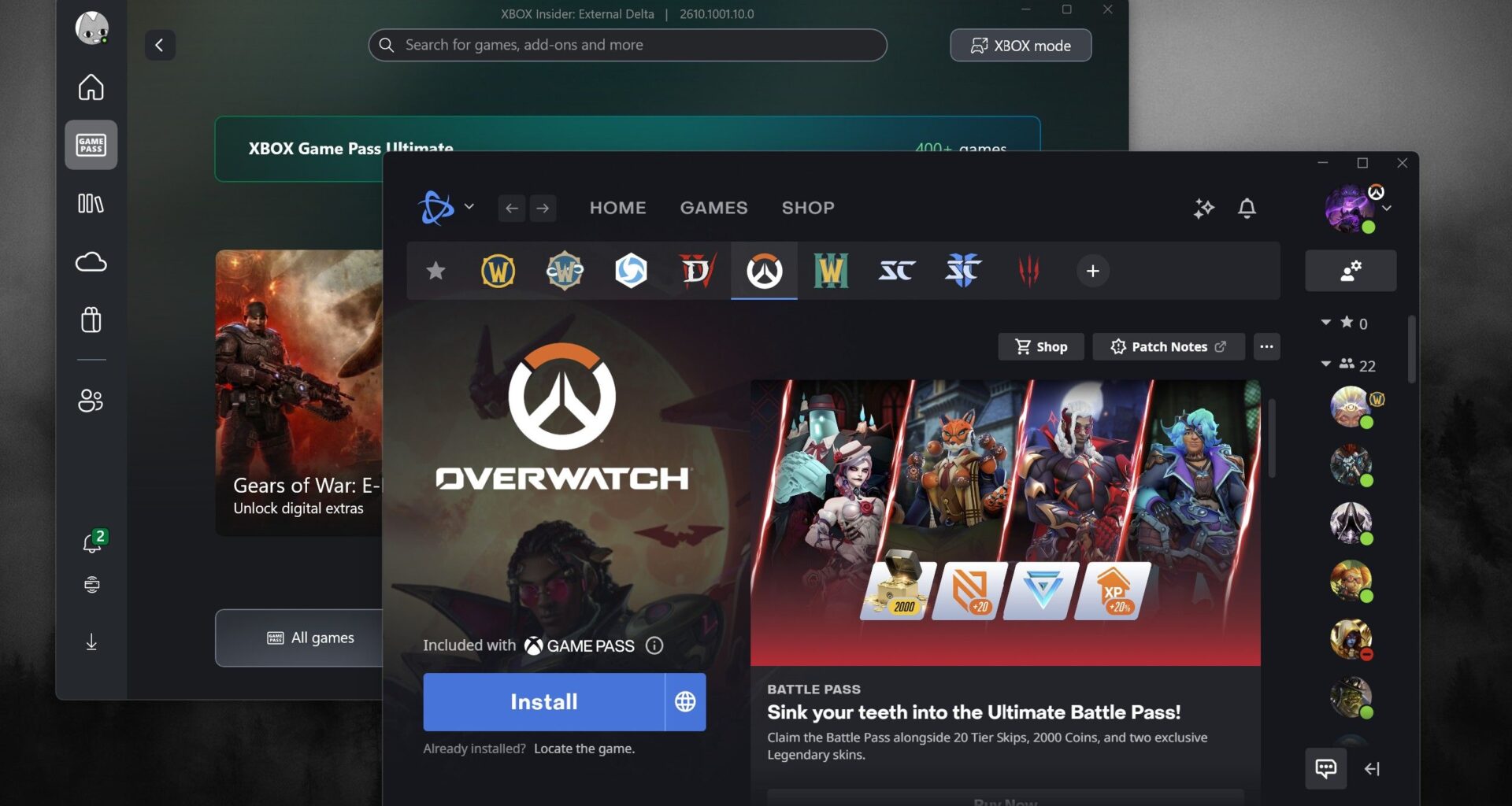Open Battle.net logo menu dropdown
1512x806 pixels.
tap(446, 208)
